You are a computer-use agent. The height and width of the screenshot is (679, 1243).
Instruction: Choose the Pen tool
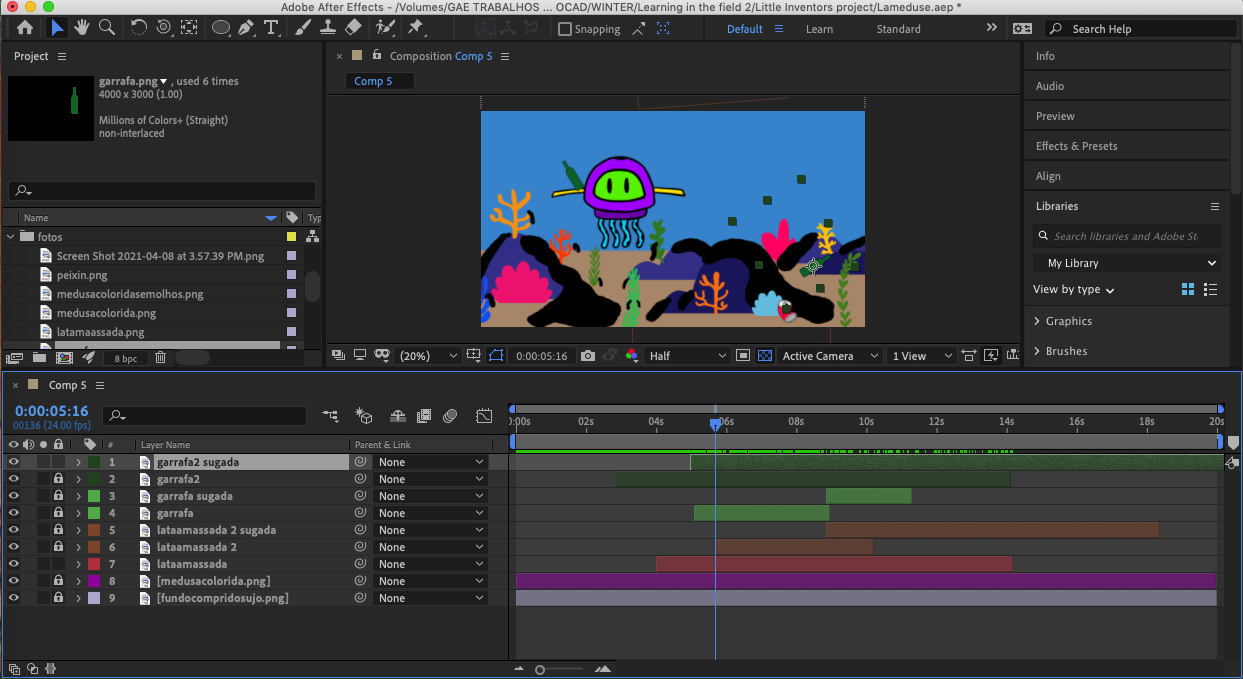point(246,28)
